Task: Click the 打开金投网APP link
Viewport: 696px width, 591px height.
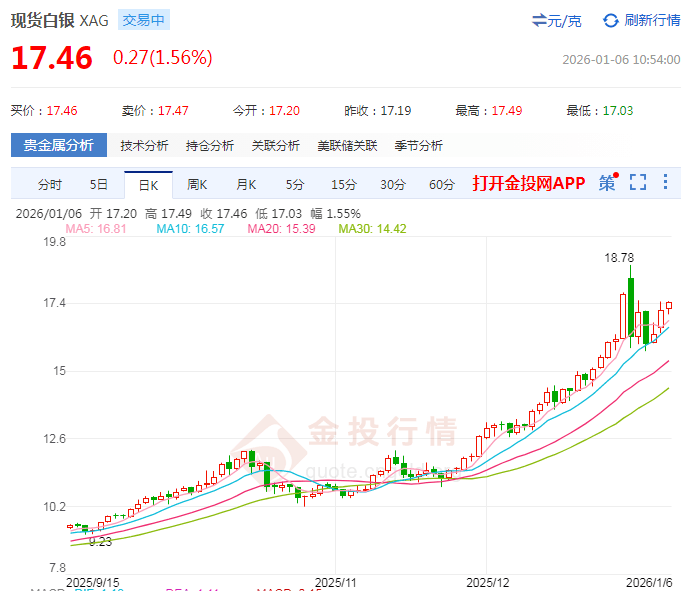Action: click(528, 183)
